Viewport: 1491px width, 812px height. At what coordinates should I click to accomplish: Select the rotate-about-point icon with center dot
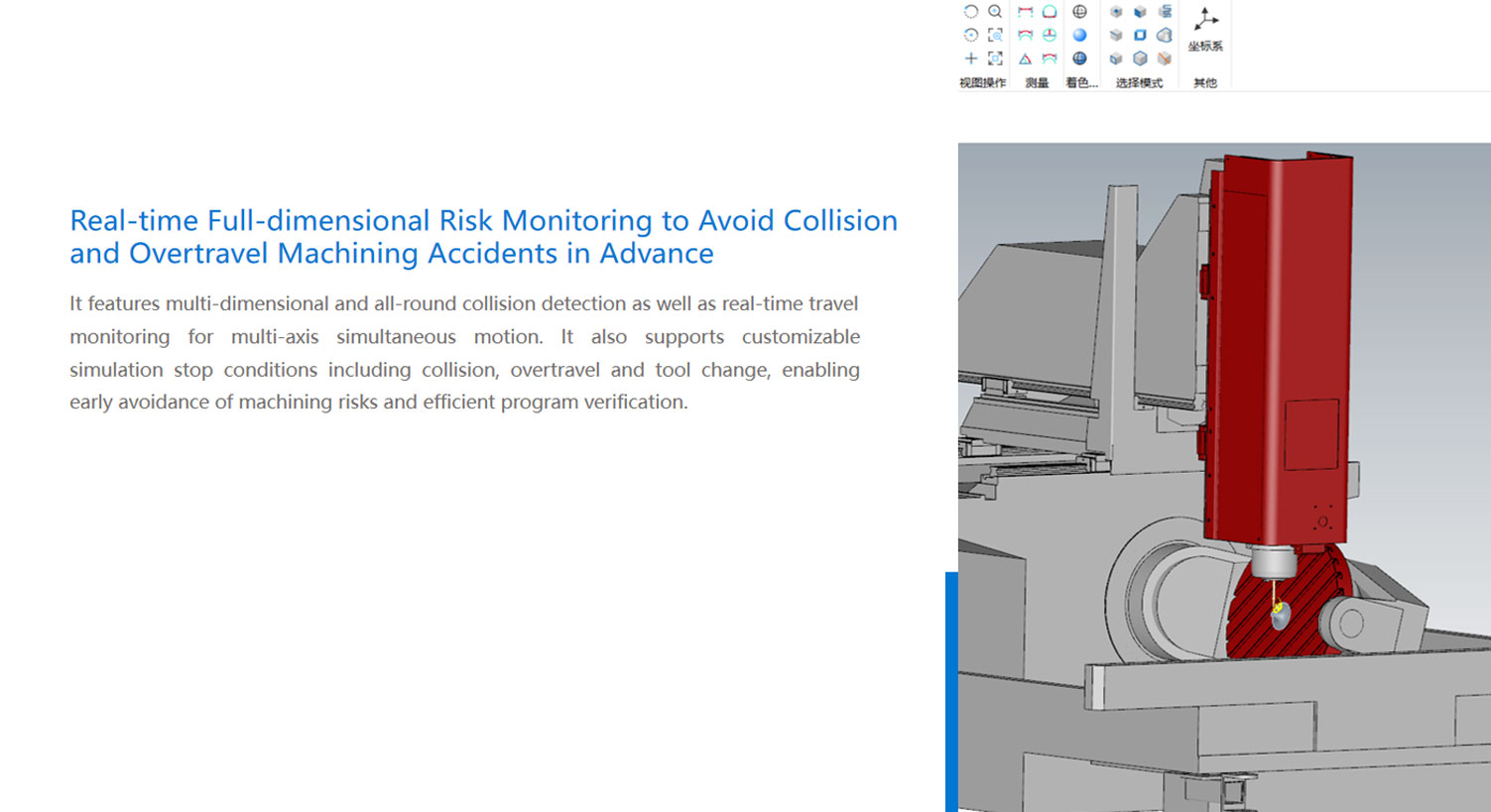(970, 35)
